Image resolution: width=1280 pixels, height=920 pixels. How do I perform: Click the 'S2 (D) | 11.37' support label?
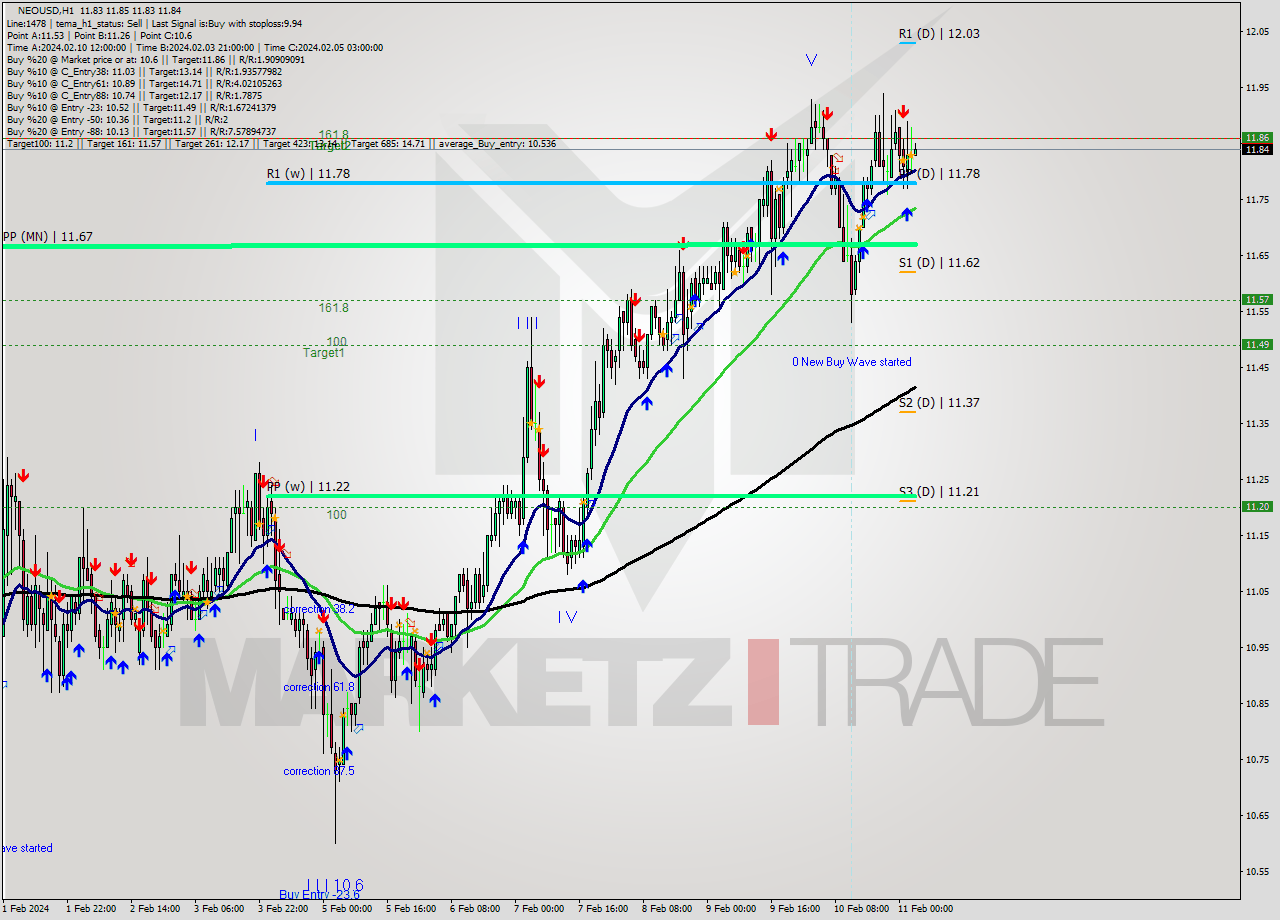coord(938,402)
